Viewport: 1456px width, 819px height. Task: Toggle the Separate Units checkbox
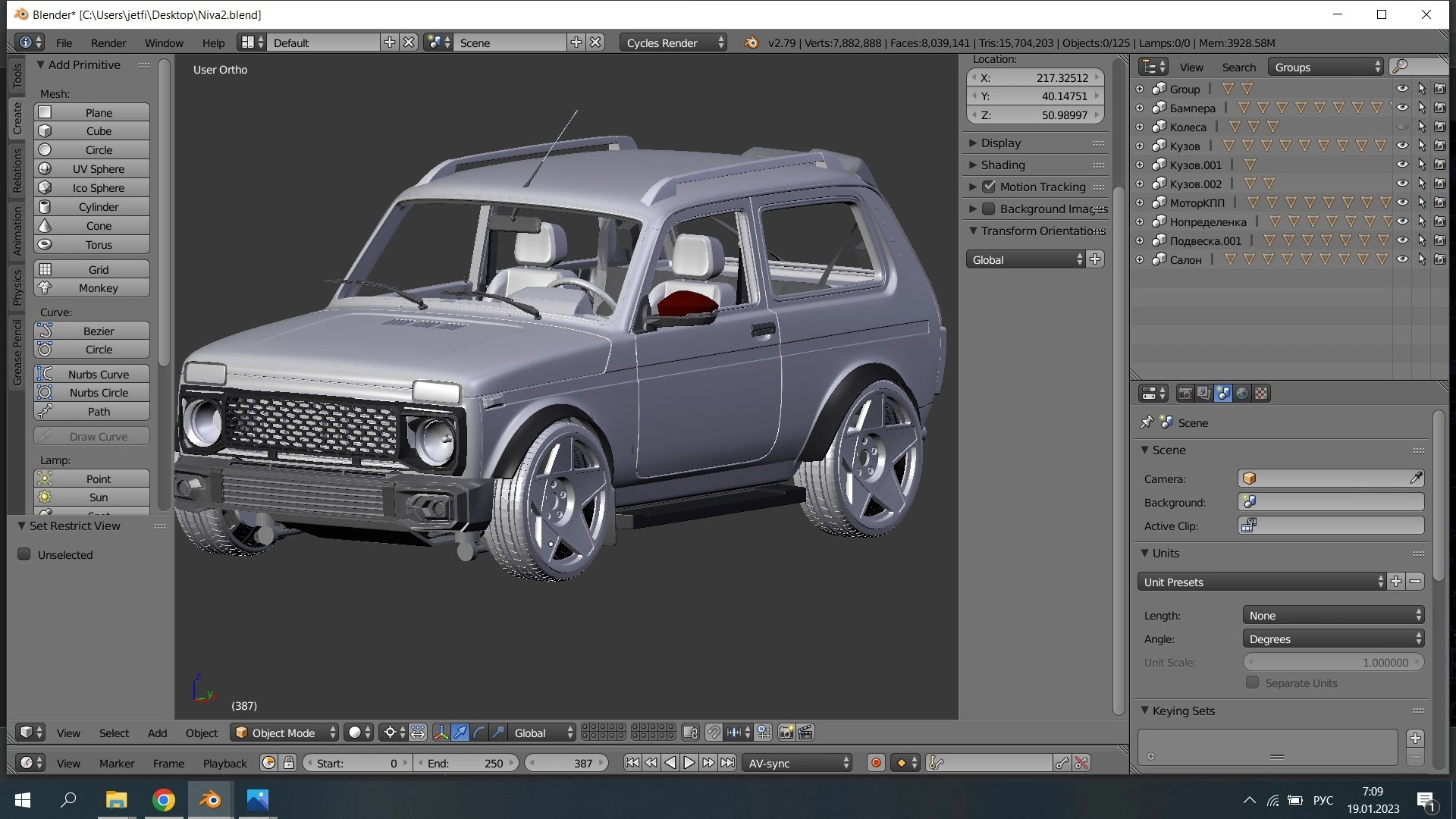(1253, 682)
